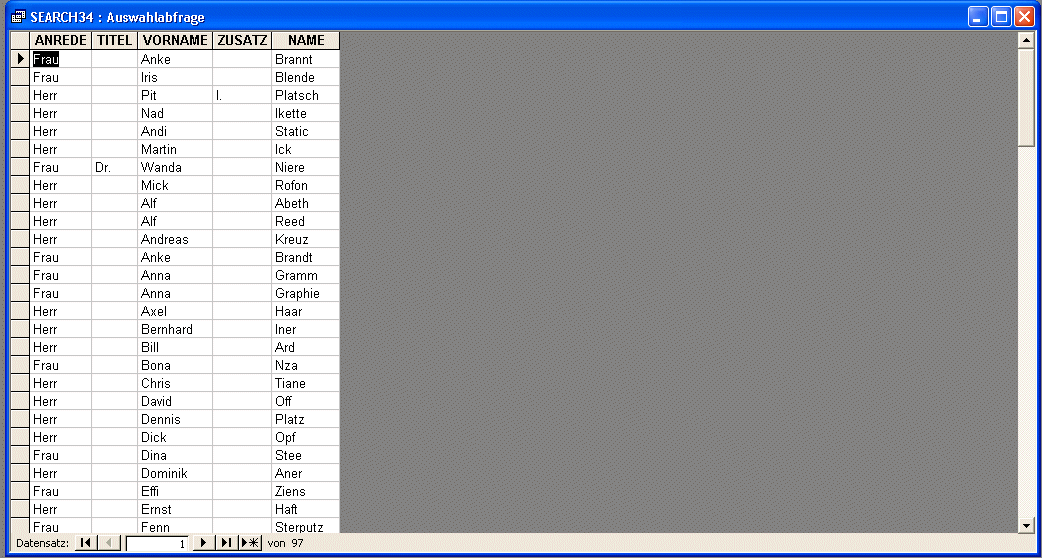The image size is (1042, 558).
Task: Click the cell 'Iris'
Action: [175, 77]
